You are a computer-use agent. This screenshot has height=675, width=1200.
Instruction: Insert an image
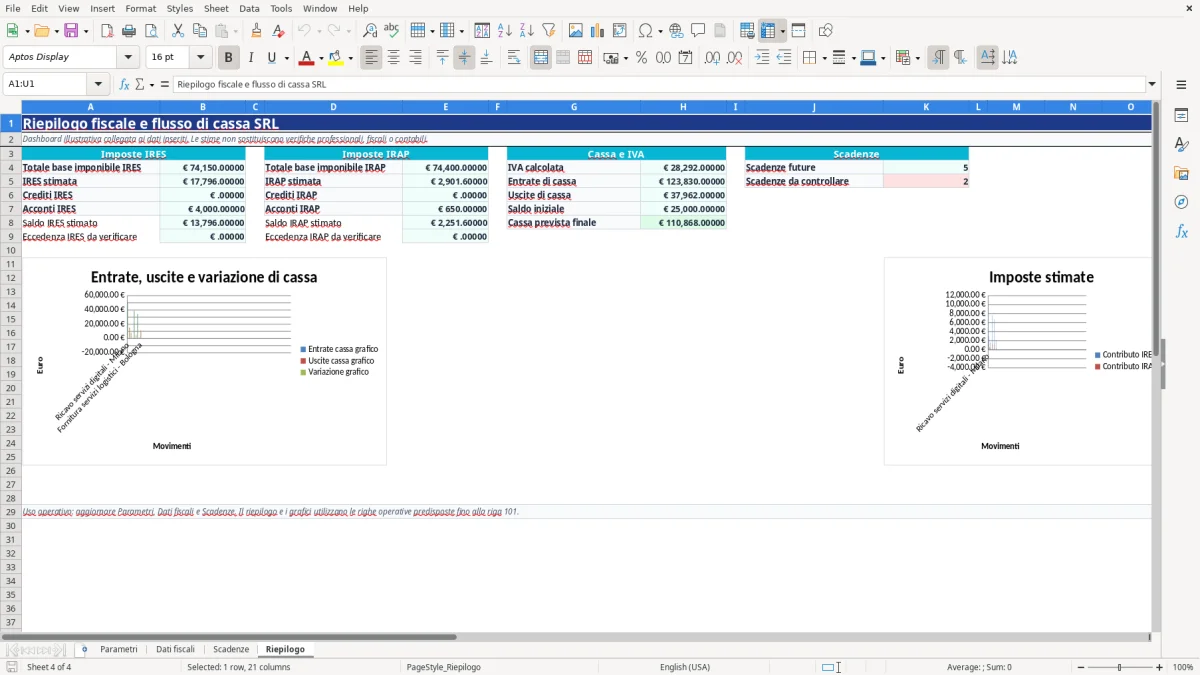[x=576, y=31]
